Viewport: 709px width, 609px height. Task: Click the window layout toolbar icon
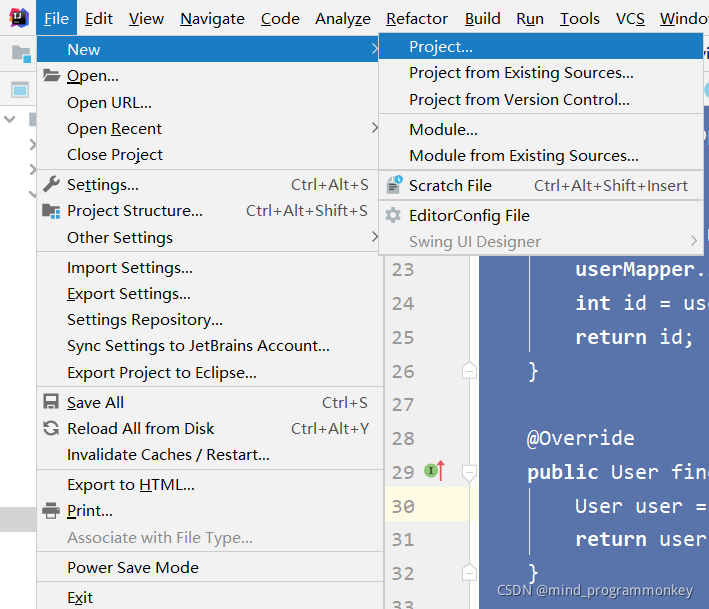(x=20, y=90)
